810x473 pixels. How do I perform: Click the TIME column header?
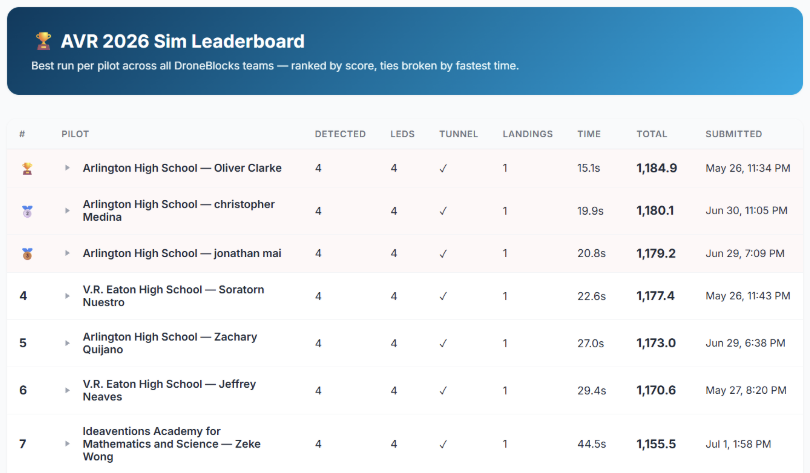point(589,134)
